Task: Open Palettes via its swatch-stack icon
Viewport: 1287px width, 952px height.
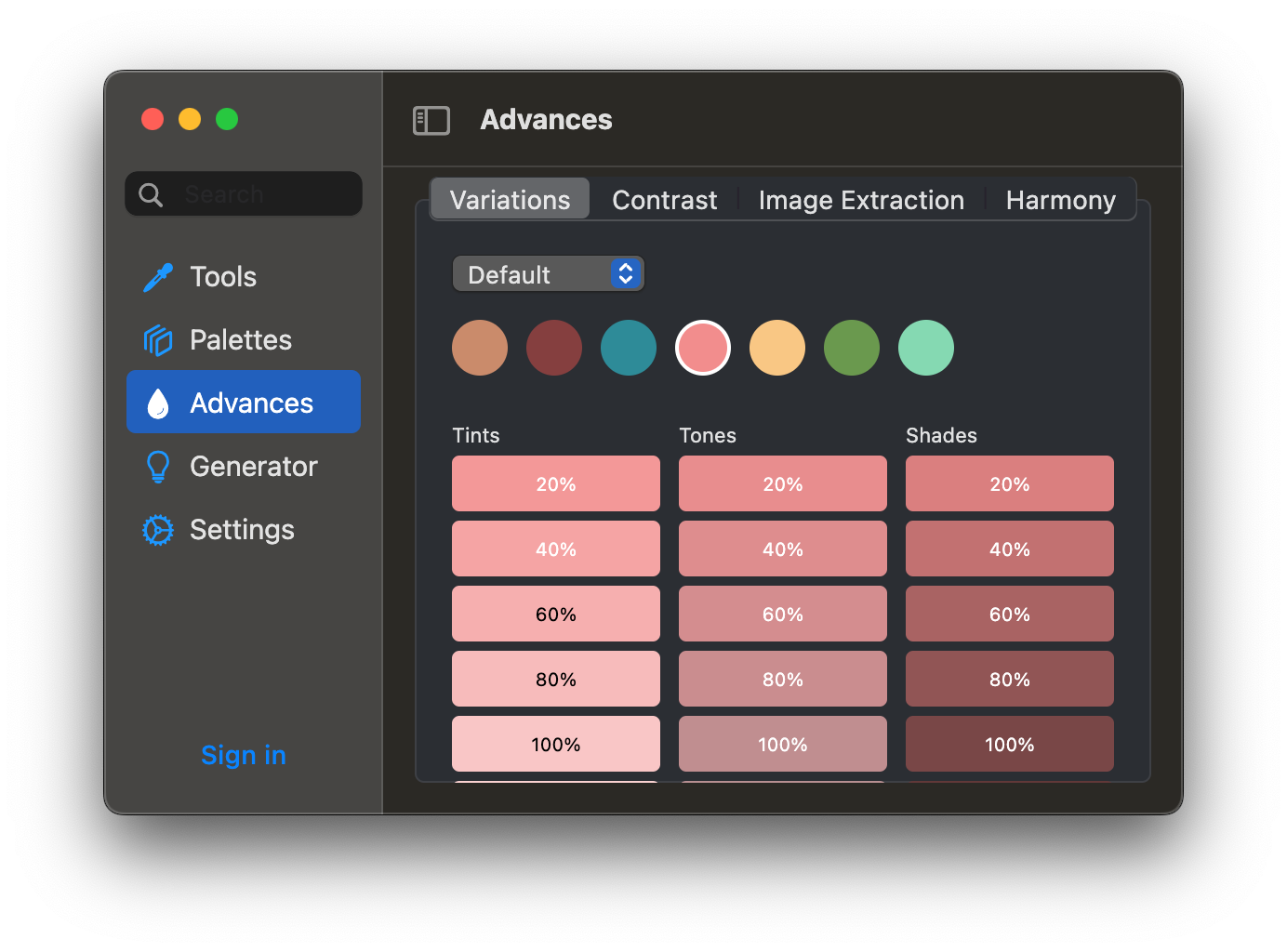Action: pos(158,340)
